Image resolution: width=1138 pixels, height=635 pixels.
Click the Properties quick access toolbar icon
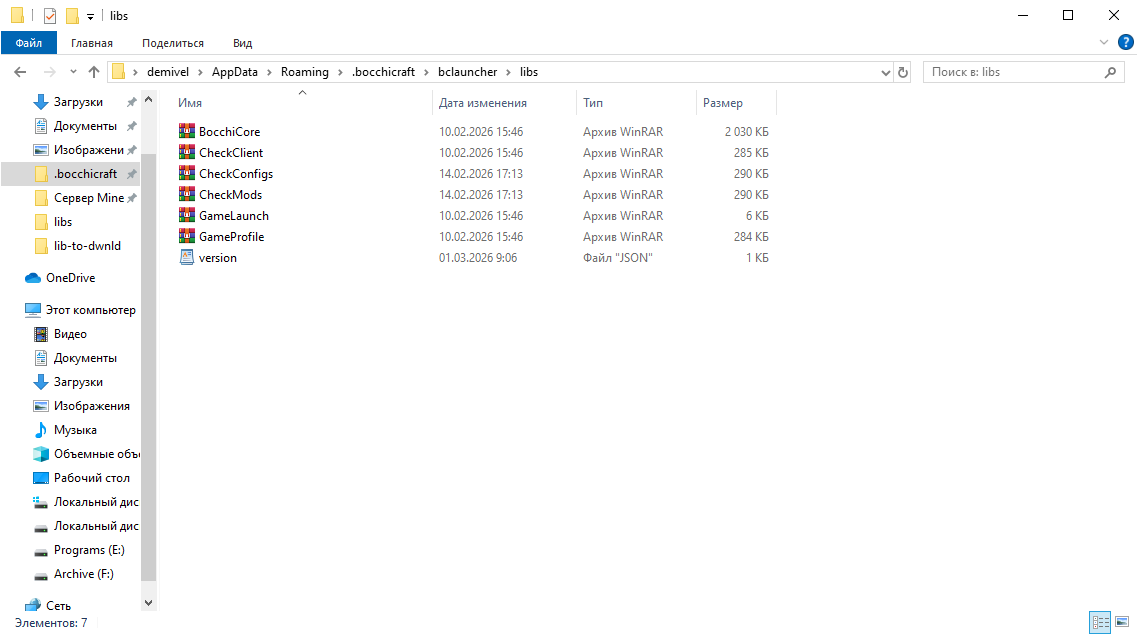(x=50, y=16)
